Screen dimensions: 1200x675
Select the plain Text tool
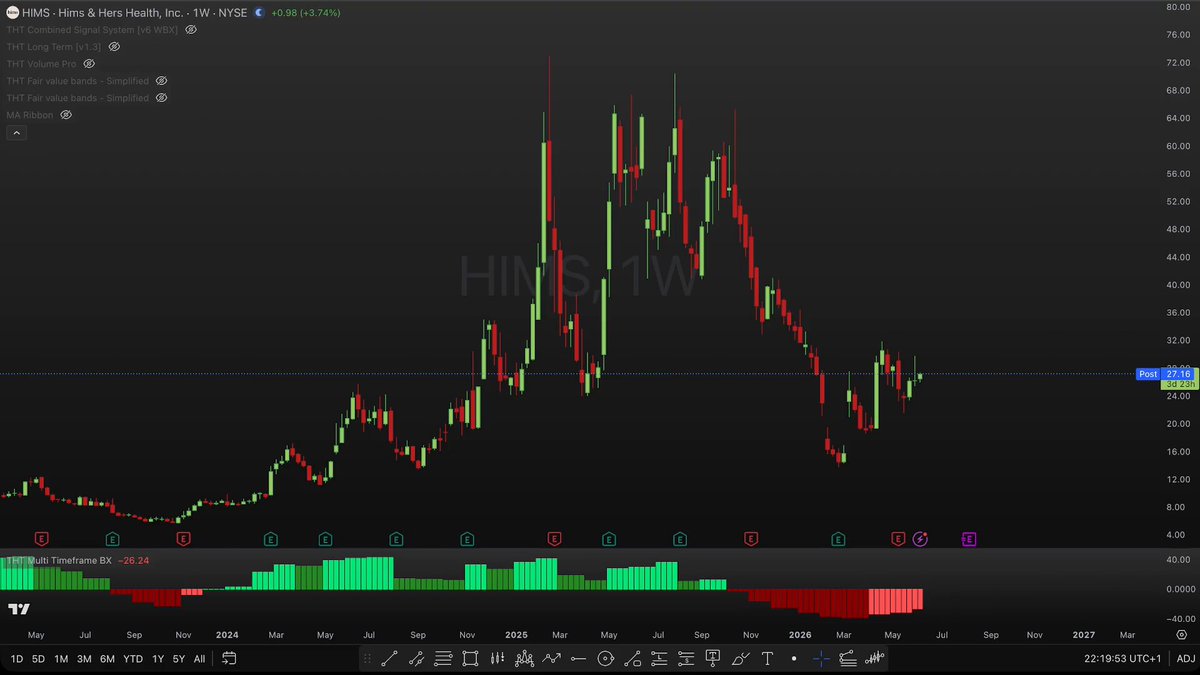[767, 658]
